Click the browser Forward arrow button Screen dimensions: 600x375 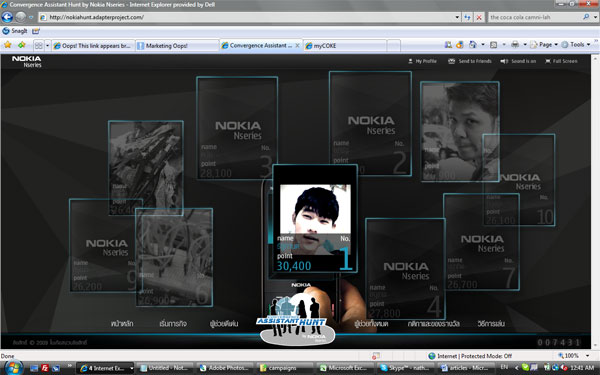click(20, 17)
